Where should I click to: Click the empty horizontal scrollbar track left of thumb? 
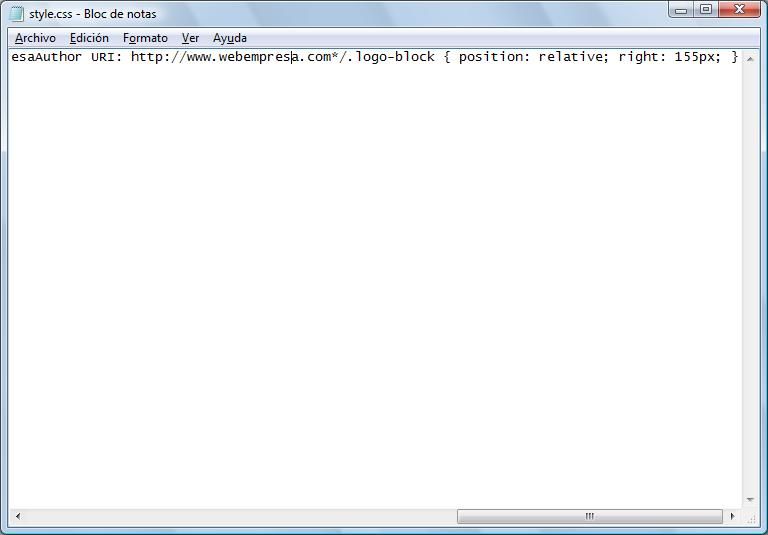(240, 516)
